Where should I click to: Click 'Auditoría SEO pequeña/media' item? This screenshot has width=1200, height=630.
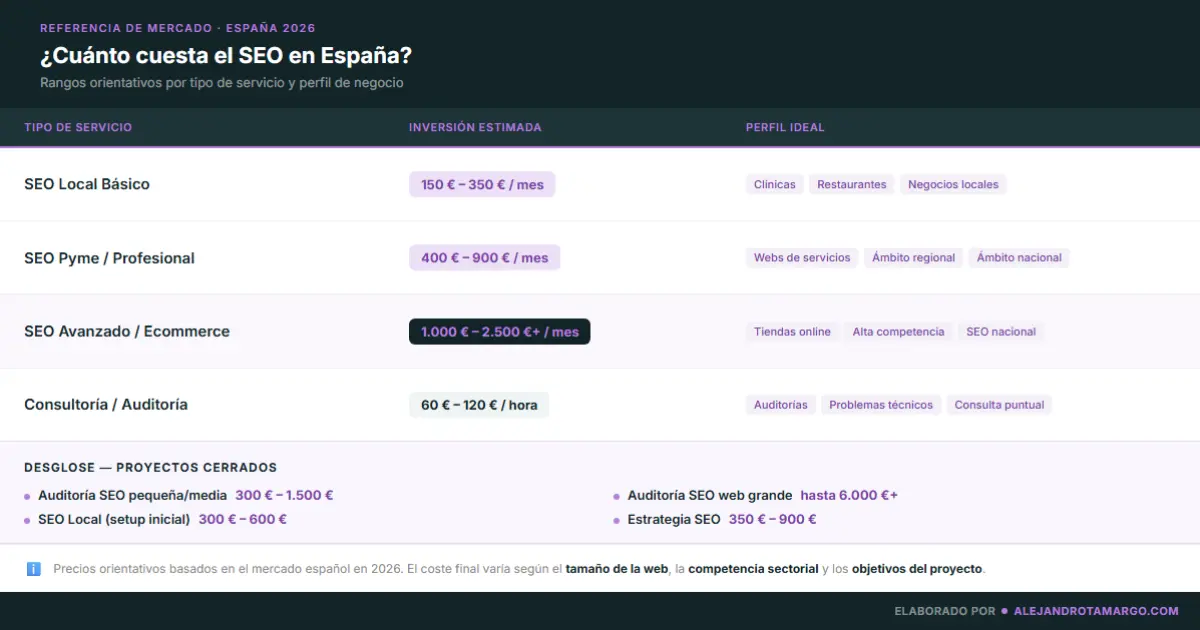point(132,495)
